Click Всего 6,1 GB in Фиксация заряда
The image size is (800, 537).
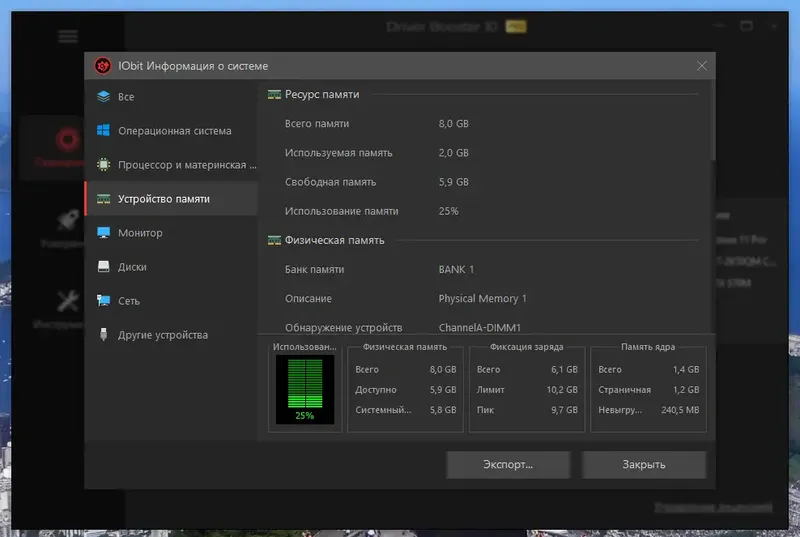point(527,369)
